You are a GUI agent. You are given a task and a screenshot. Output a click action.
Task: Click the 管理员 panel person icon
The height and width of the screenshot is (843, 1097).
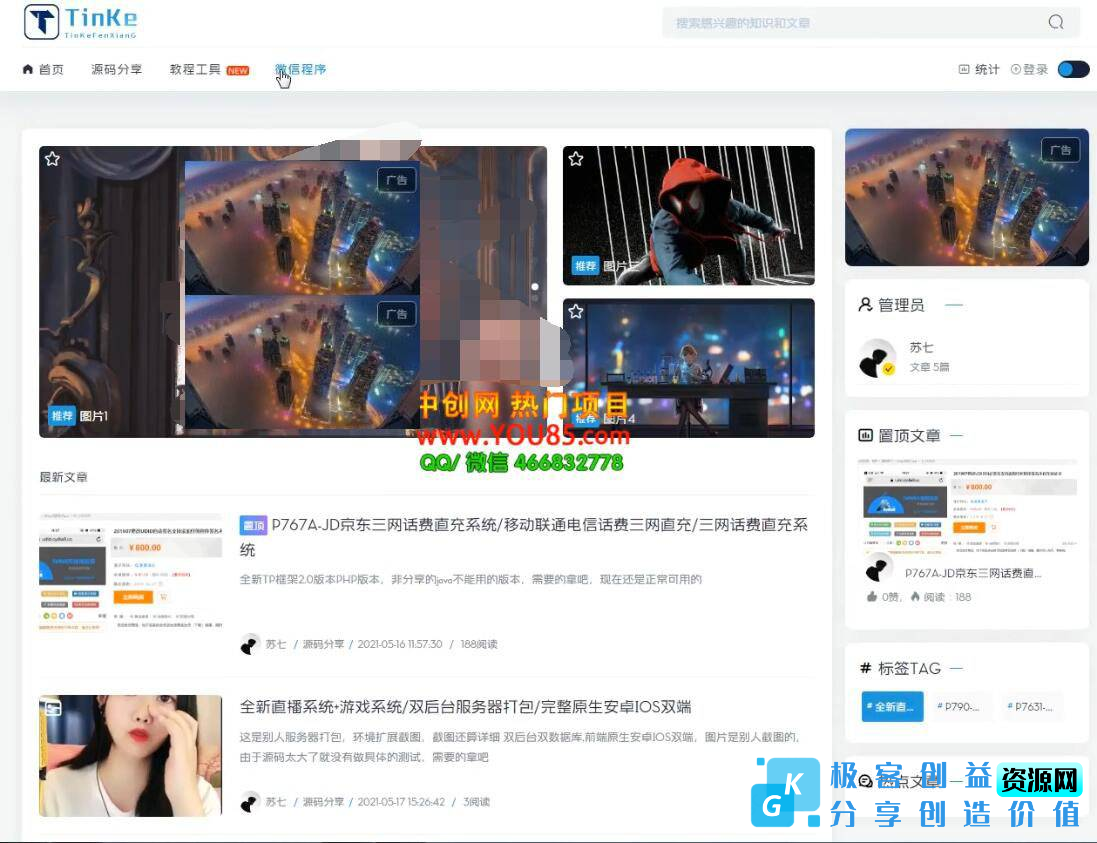click(x=863, y=304)
